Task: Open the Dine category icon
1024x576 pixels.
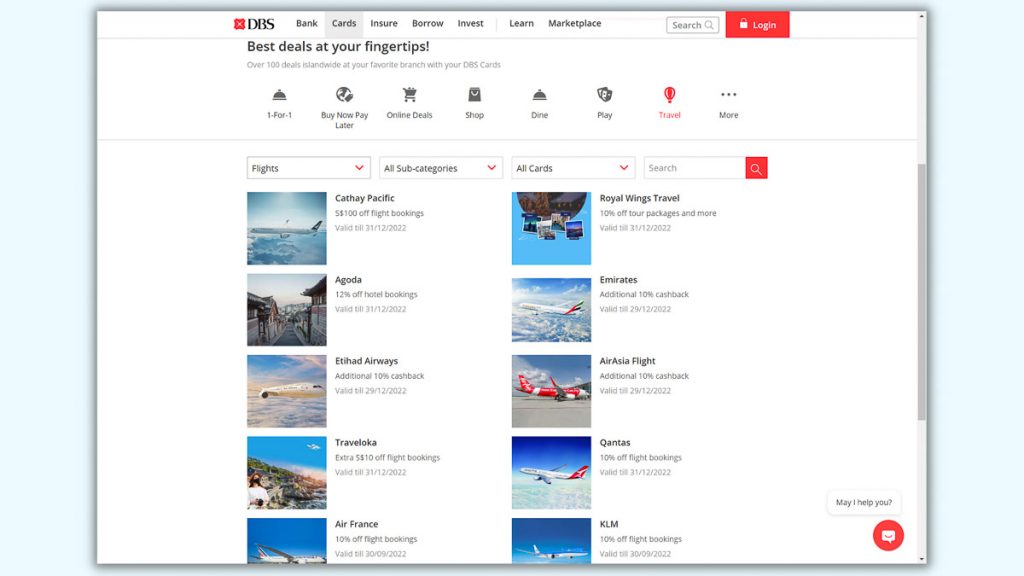Action: tap(539, 95)
